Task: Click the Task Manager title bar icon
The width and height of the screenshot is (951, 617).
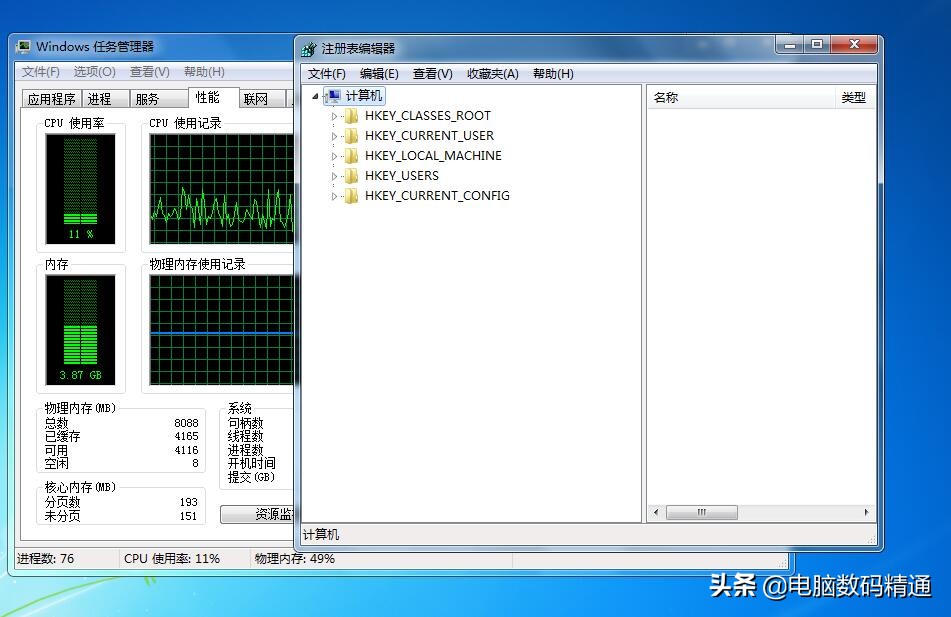Action: (24, 47)
